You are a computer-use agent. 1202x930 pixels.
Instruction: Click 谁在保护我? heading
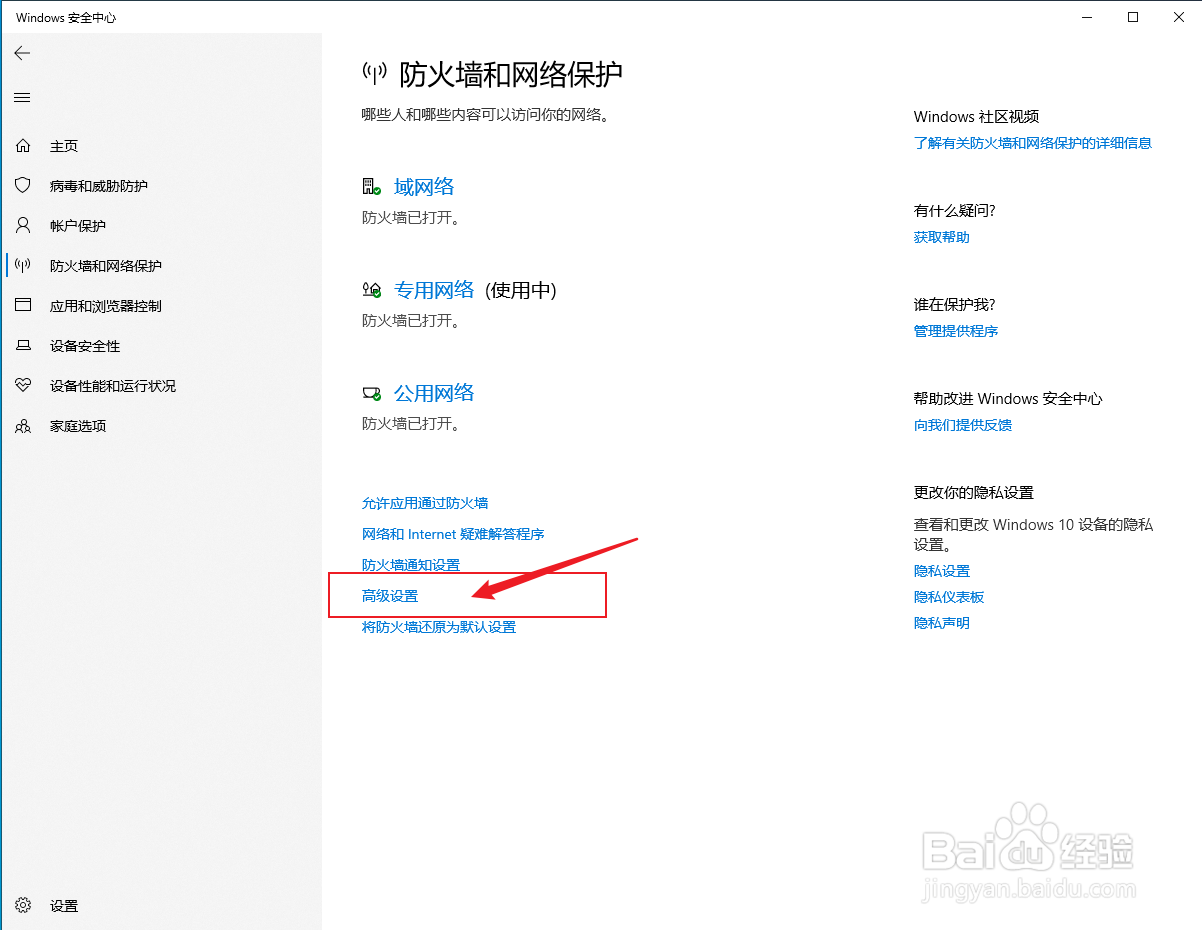[x=955, y=305]
